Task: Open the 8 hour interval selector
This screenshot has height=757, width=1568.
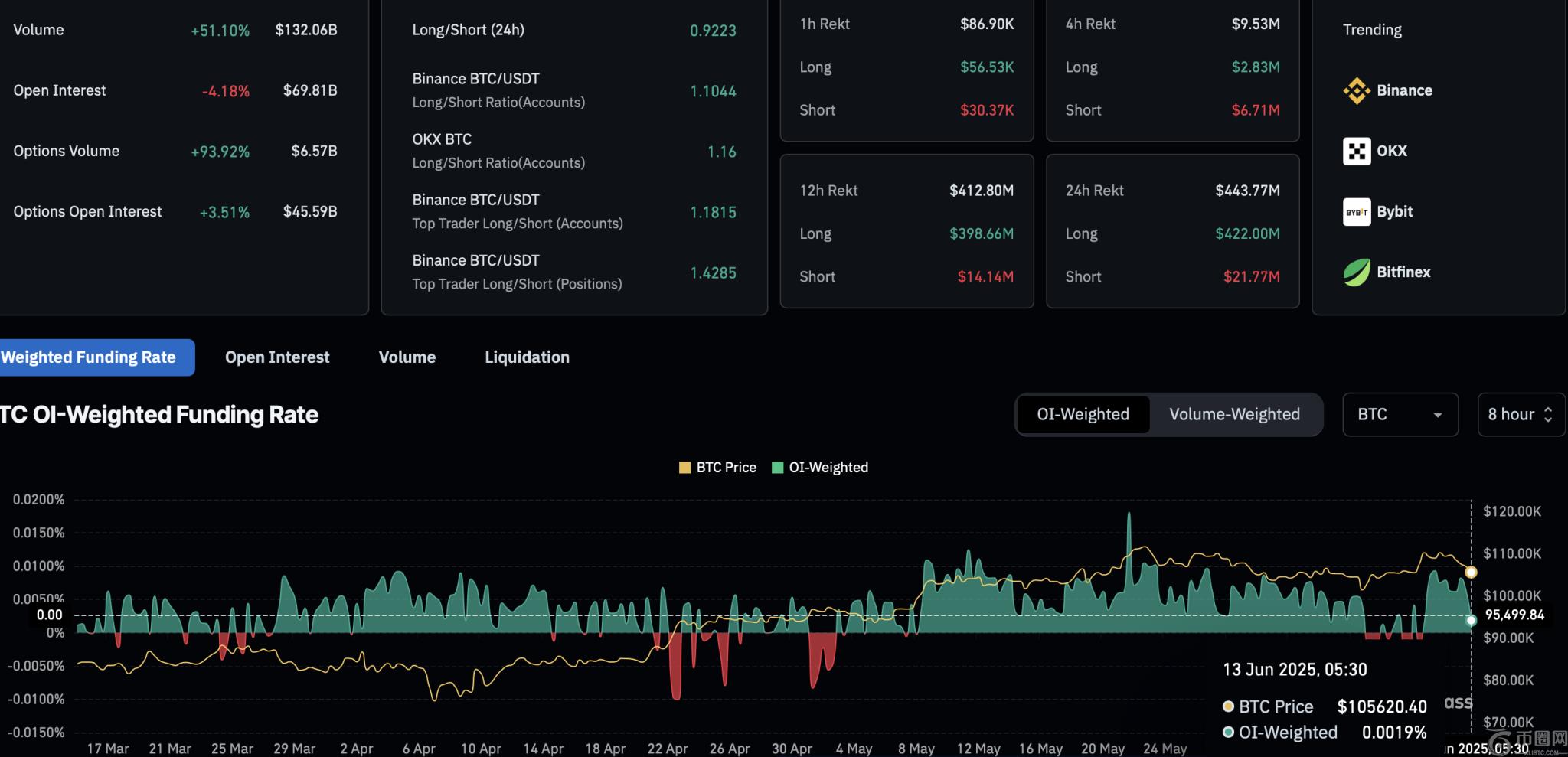Action: (x=1520, y=414)
